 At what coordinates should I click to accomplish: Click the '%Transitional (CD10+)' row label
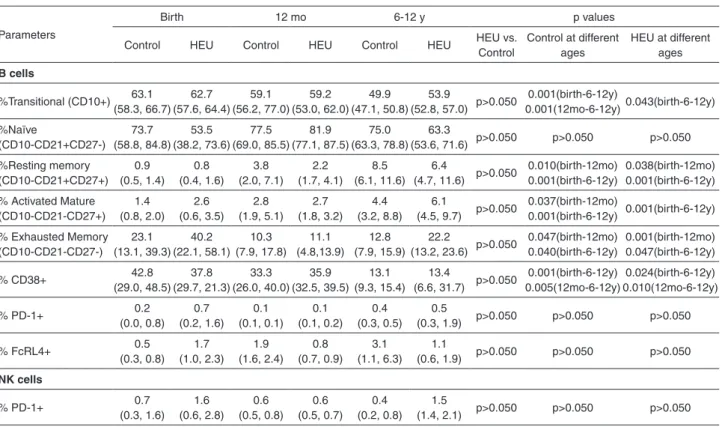(x=55, y=102)
